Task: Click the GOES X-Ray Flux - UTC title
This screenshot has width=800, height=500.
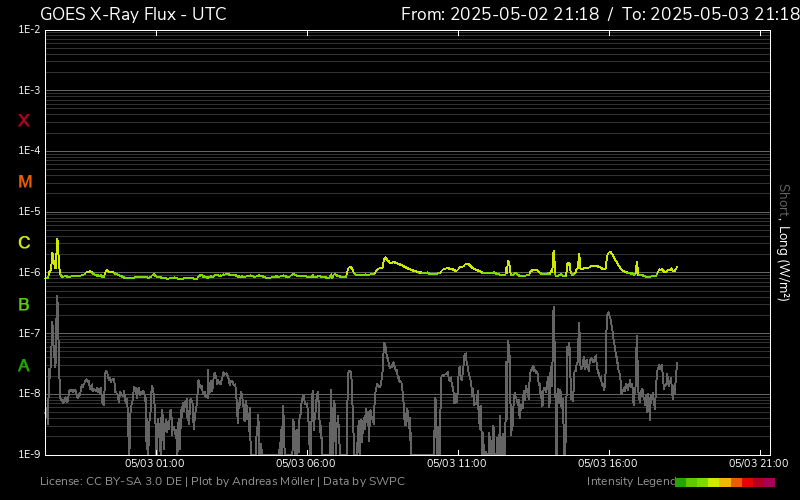Action: click(x=133, y=14)
